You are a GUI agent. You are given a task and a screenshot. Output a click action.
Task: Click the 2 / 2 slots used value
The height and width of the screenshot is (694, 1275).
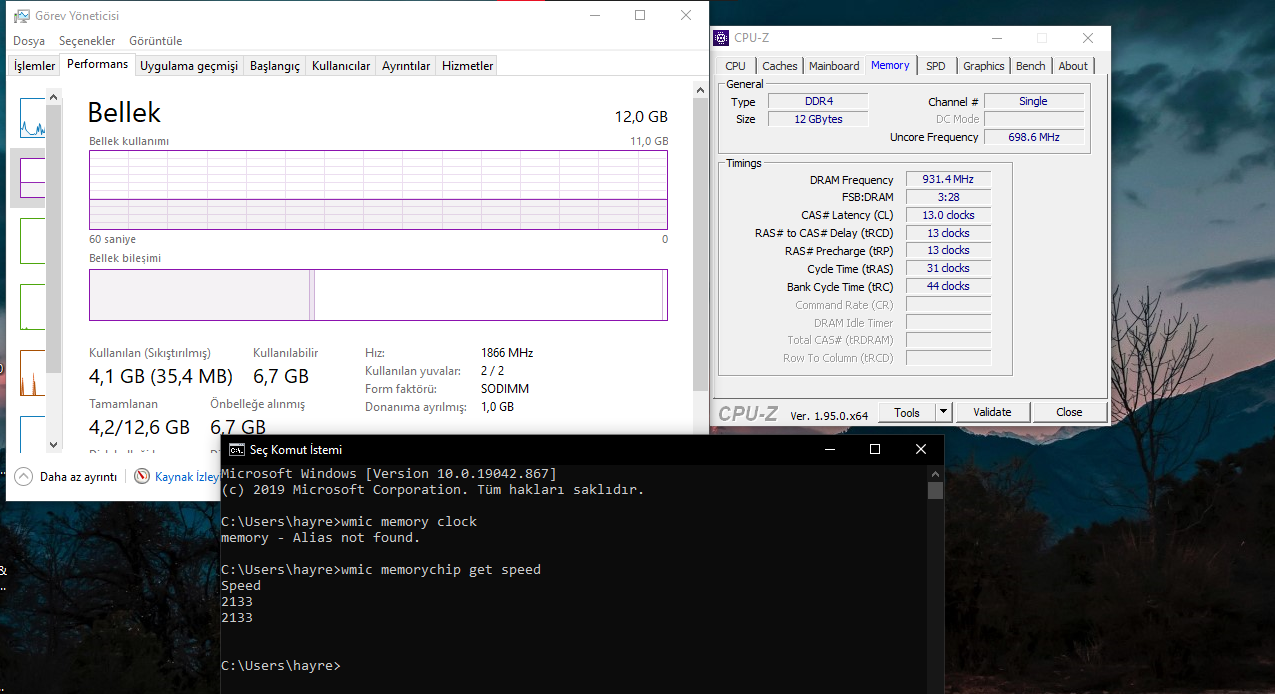click(492, 371)
